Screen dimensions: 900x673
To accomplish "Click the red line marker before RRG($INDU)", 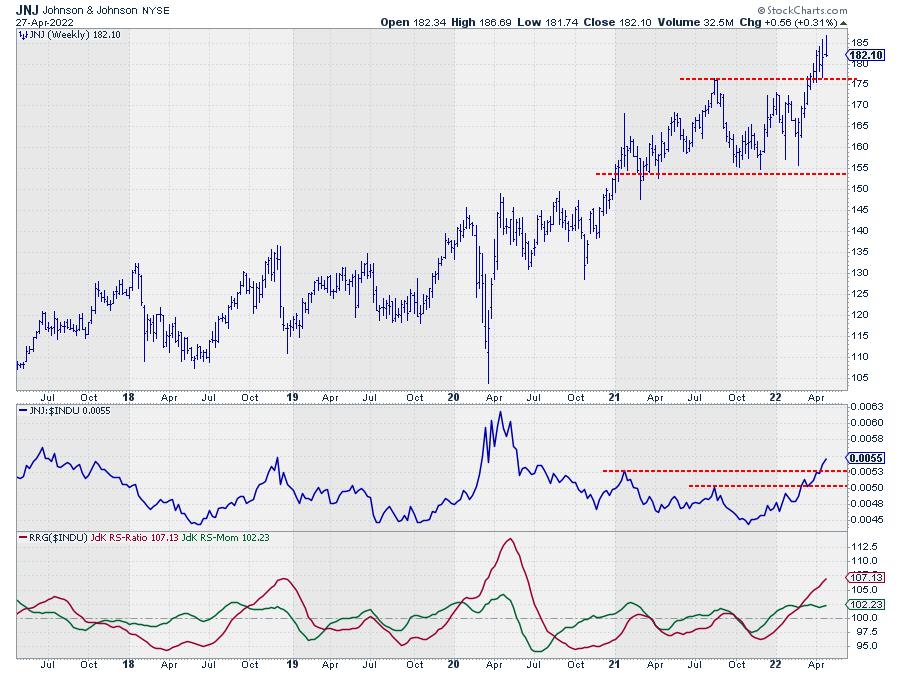I will point(22,537).
